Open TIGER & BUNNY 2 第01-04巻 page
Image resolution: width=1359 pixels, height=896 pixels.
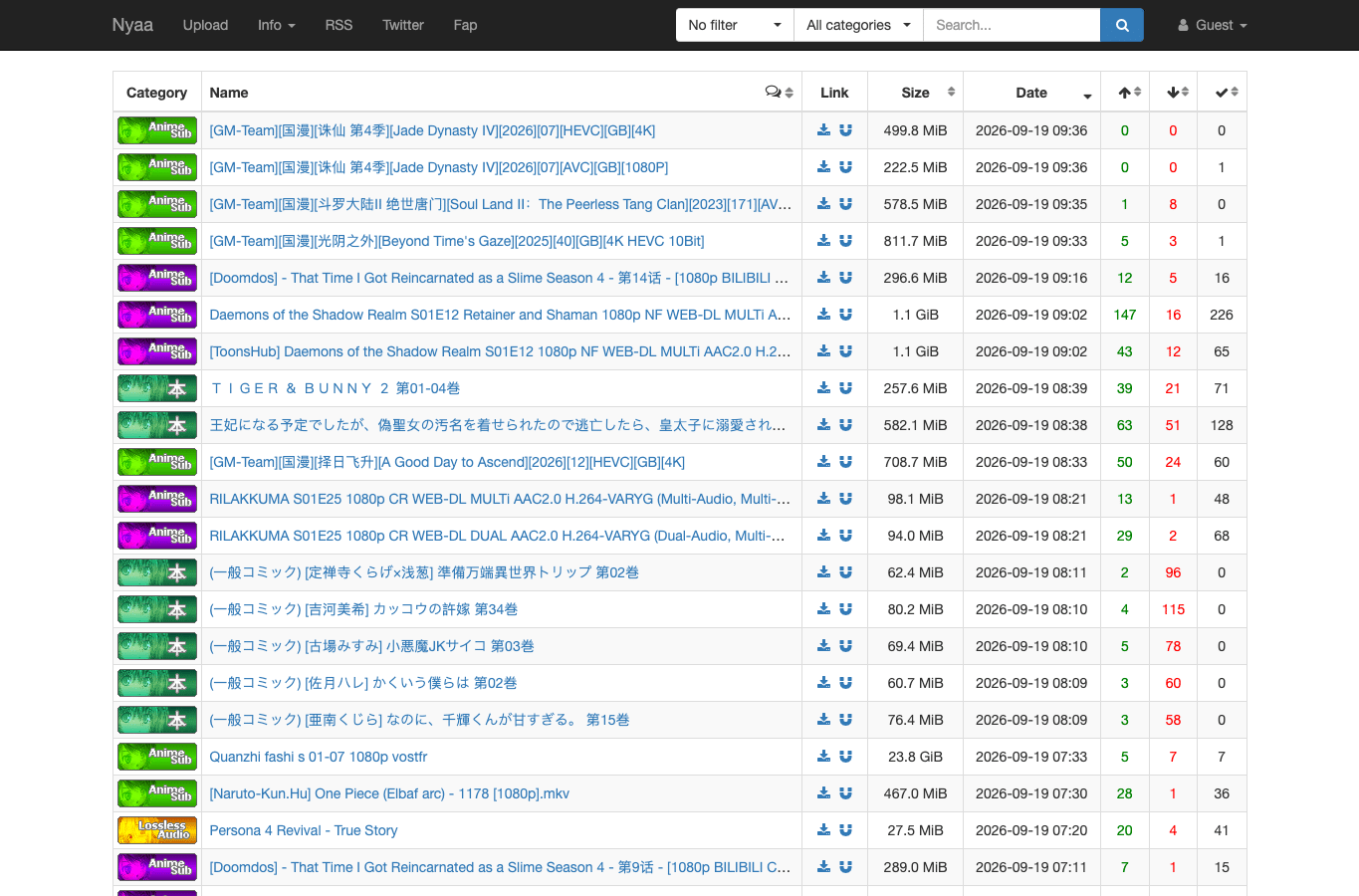click(336, 388)
